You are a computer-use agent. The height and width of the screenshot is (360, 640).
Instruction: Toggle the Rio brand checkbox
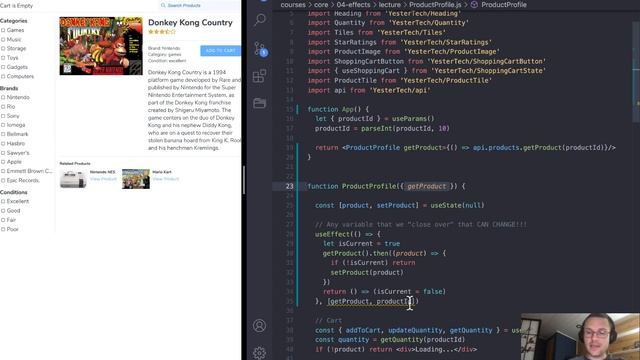tap(3, 107)
